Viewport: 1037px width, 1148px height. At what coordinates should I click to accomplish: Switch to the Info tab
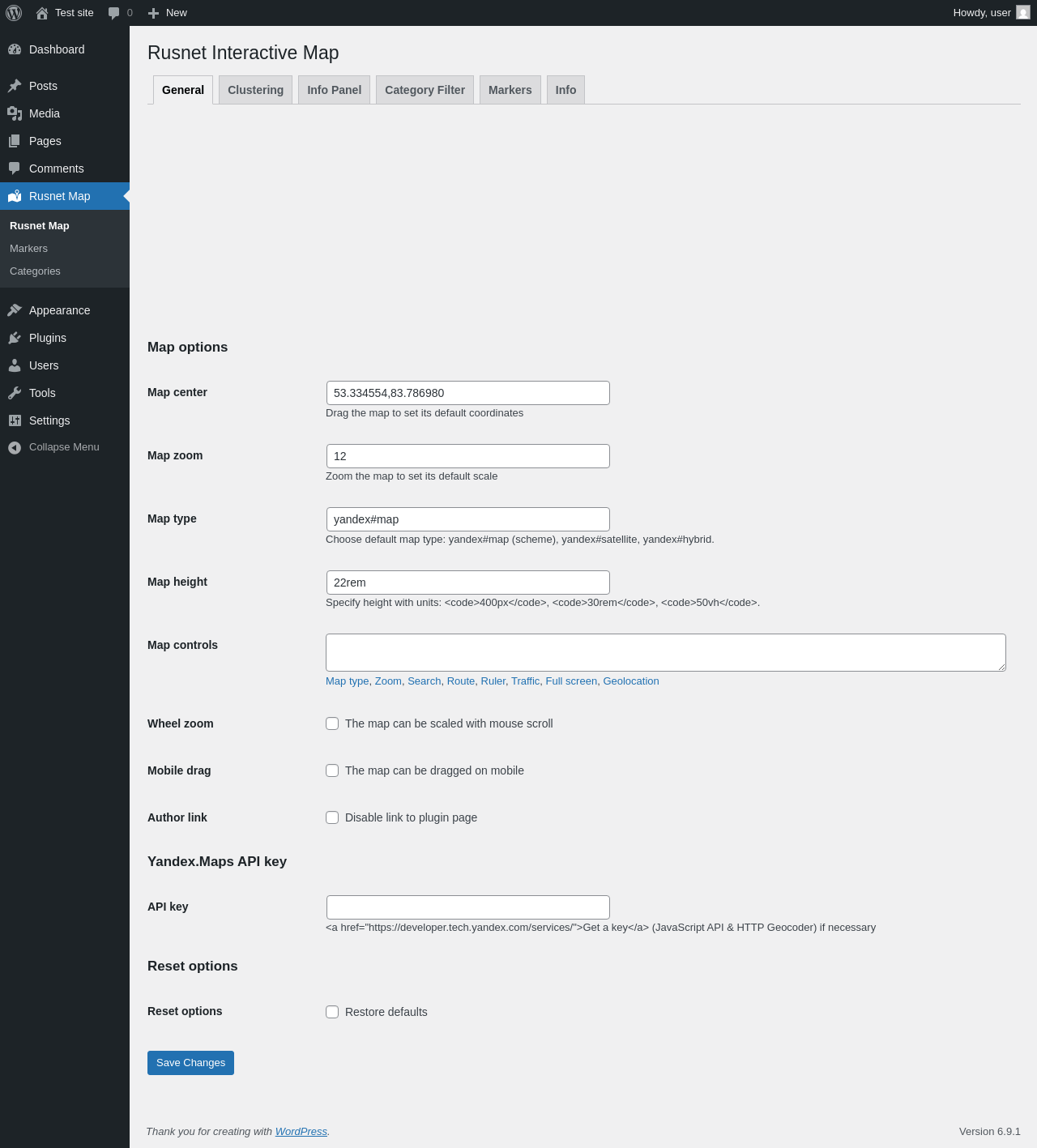[565, 90]
